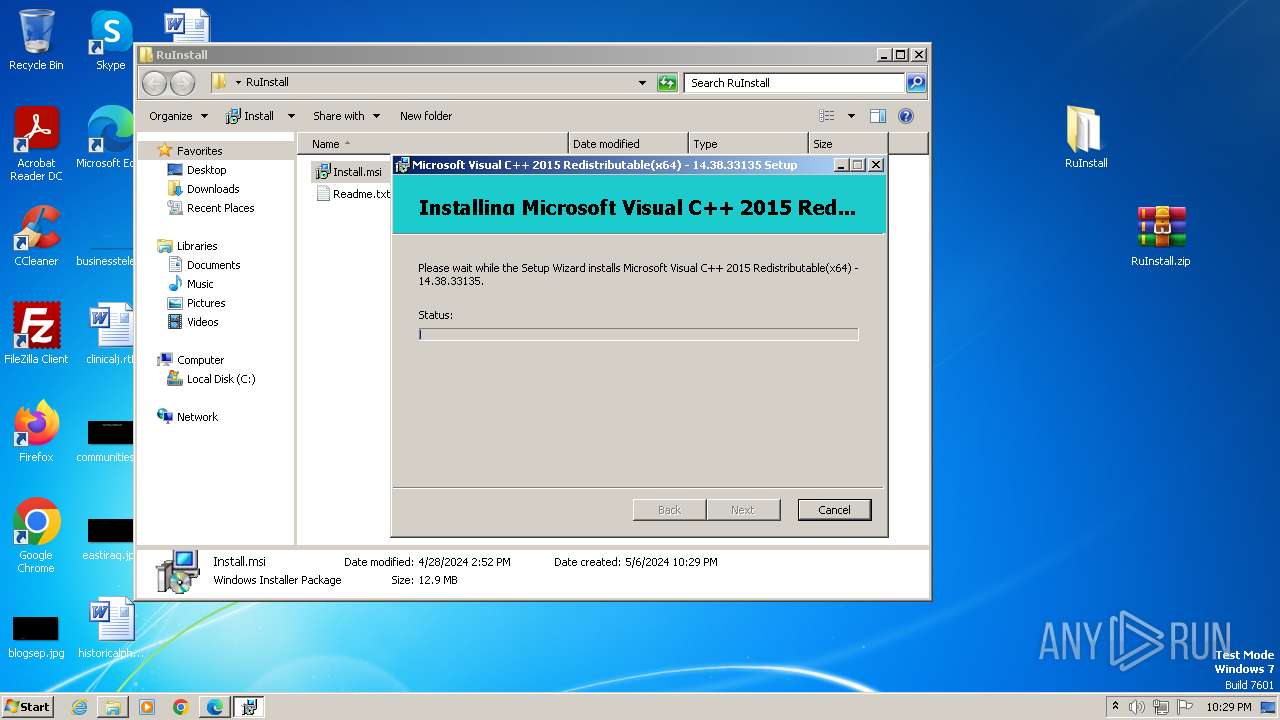1280x720 pixels.
Task: Open Explorer help question mark icon
Action: coord(906,116)
